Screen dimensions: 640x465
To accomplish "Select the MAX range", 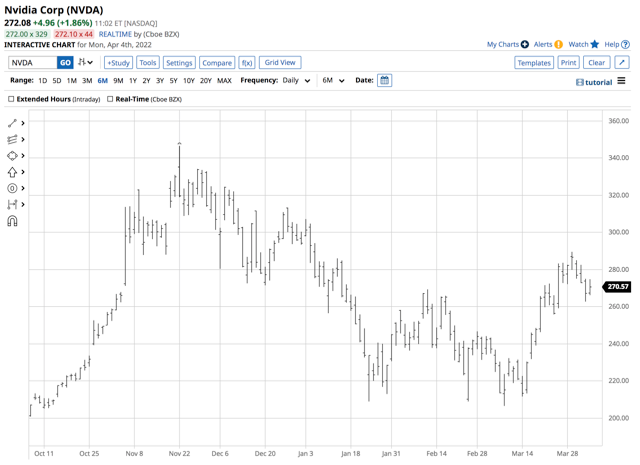I will tap(224, 80).
